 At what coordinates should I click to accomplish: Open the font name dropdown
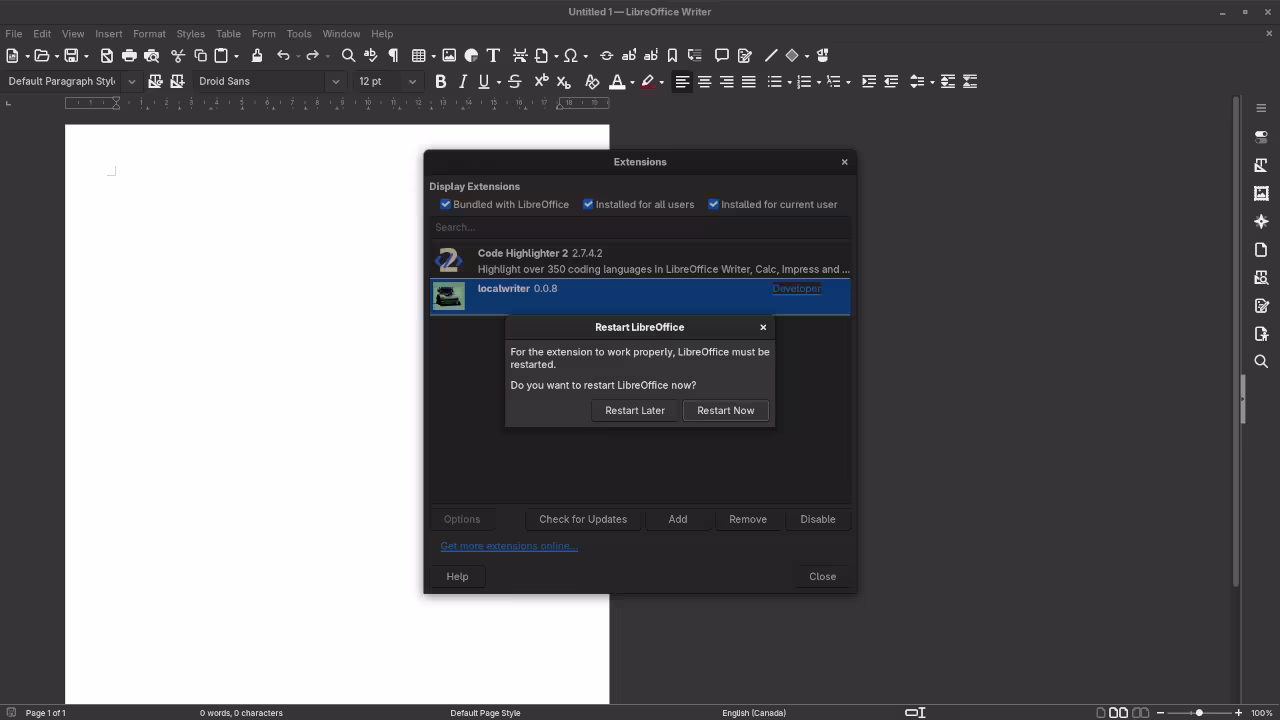coord(335,81)
